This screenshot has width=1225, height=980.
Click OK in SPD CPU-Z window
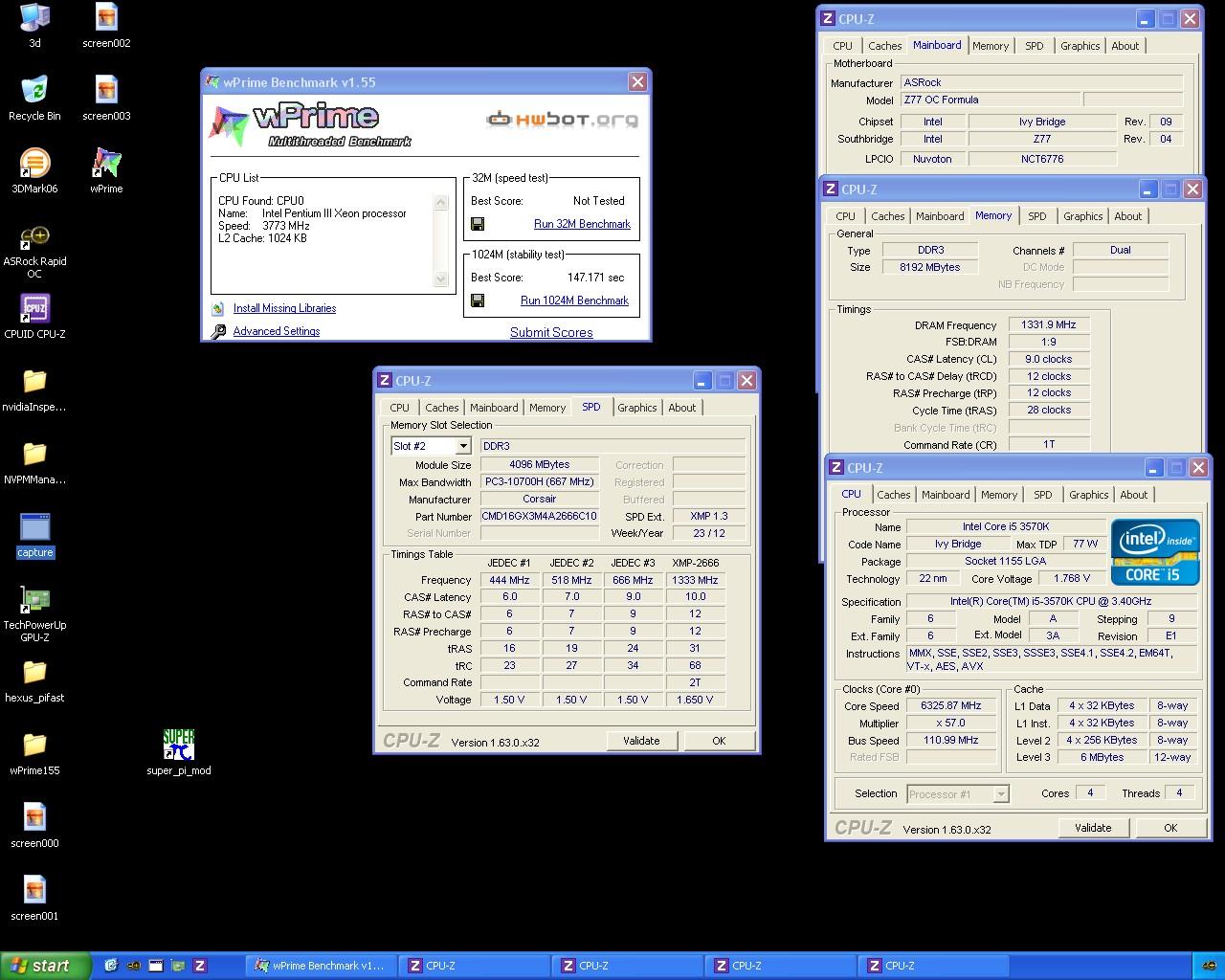(x=719, y=741)
